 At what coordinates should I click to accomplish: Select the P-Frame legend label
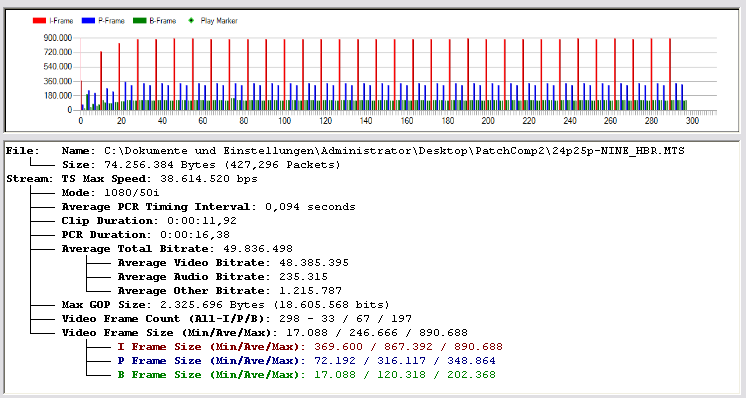[111, 21]
